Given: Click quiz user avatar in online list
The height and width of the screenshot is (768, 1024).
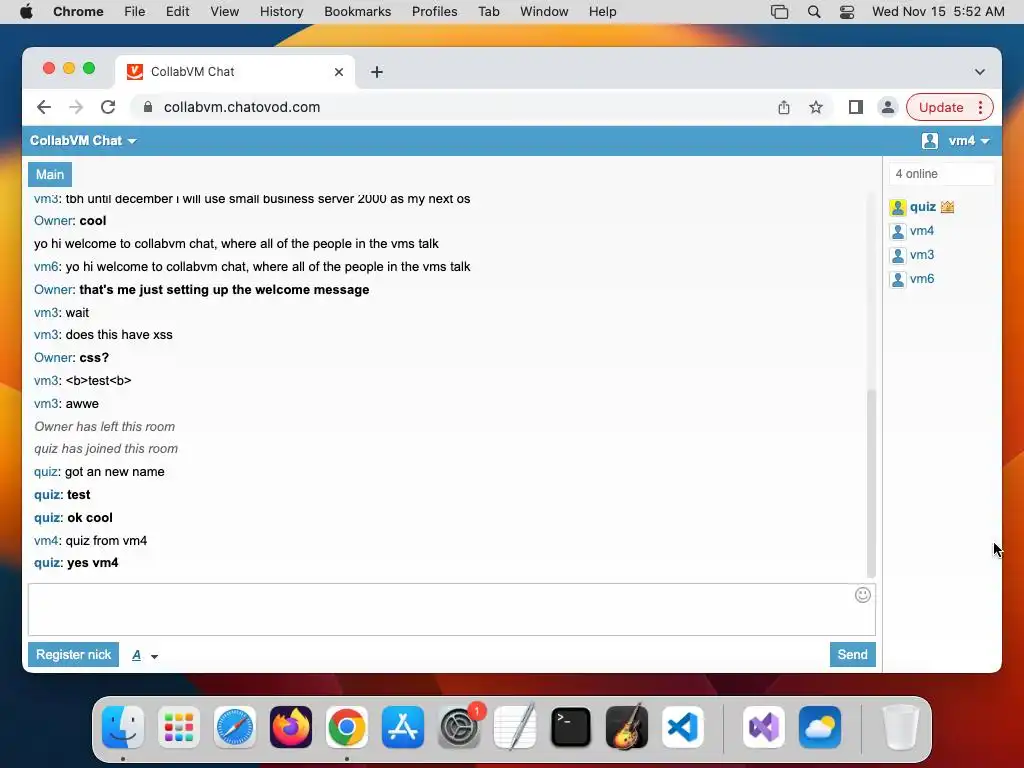Looking at the screenshot, I should (898, 208).
